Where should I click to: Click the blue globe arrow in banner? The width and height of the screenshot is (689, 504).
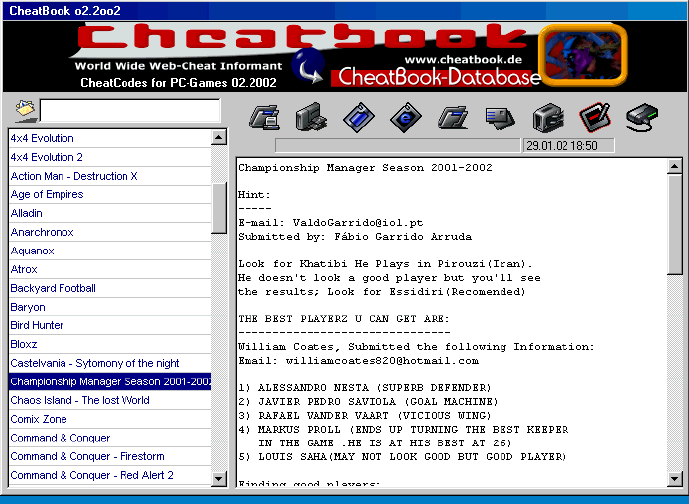(x=308, y=67)
